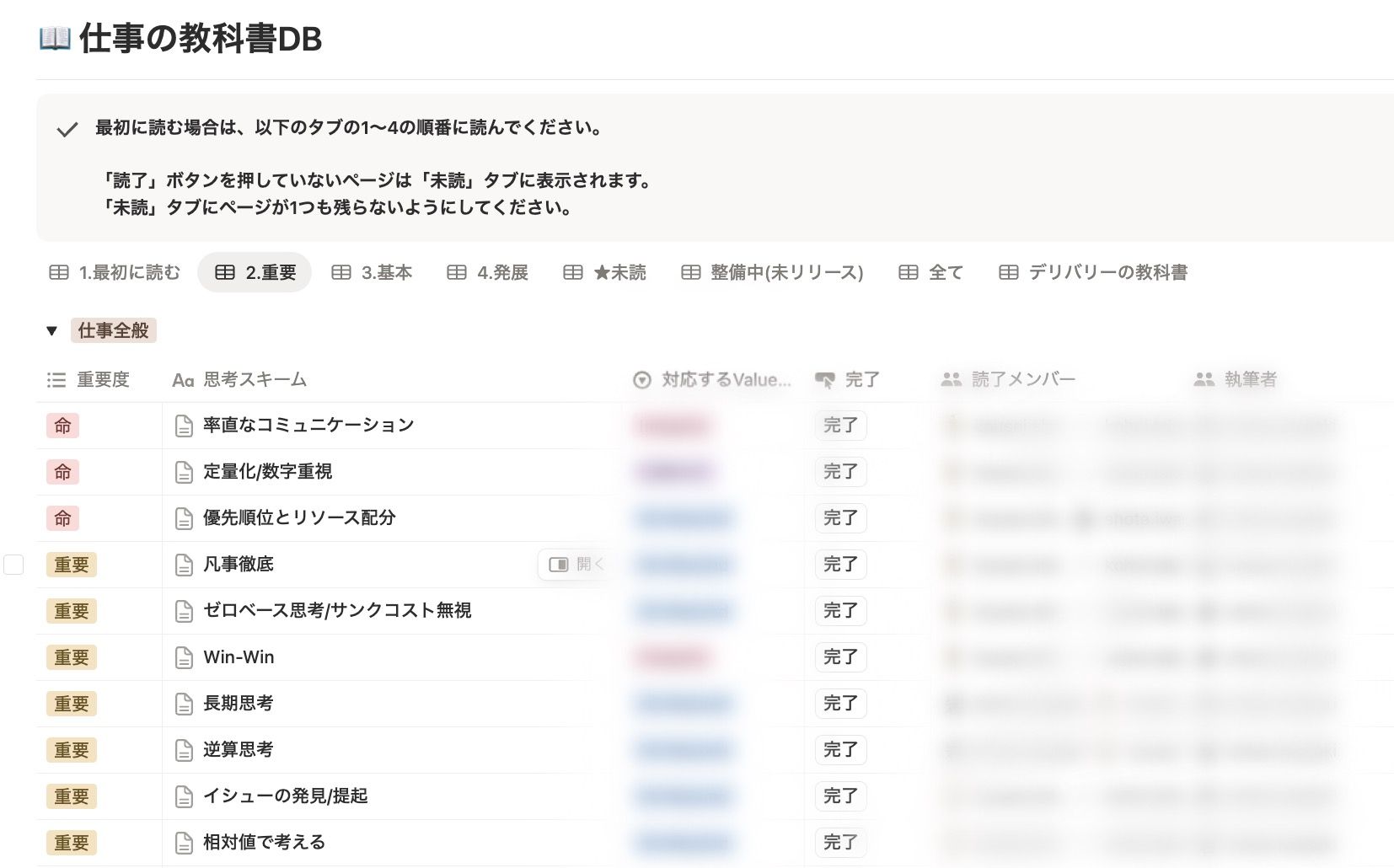
Task: Click the book icon beside the database title
Action: point(55,39)
